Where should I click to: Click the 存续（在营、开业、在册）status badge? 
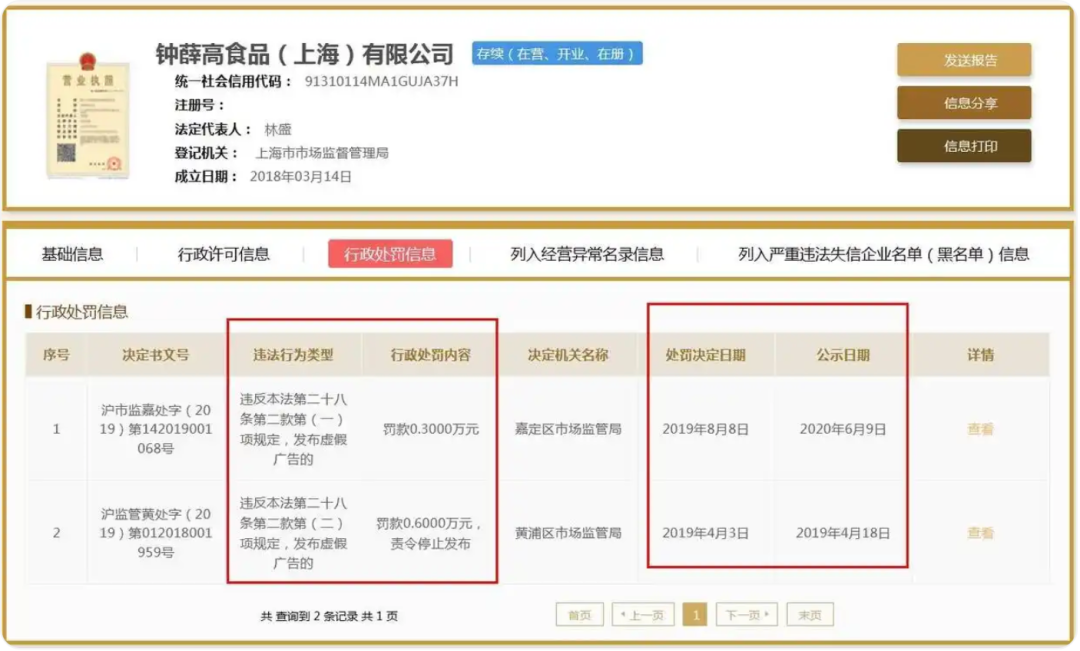[x=557, y=53]
